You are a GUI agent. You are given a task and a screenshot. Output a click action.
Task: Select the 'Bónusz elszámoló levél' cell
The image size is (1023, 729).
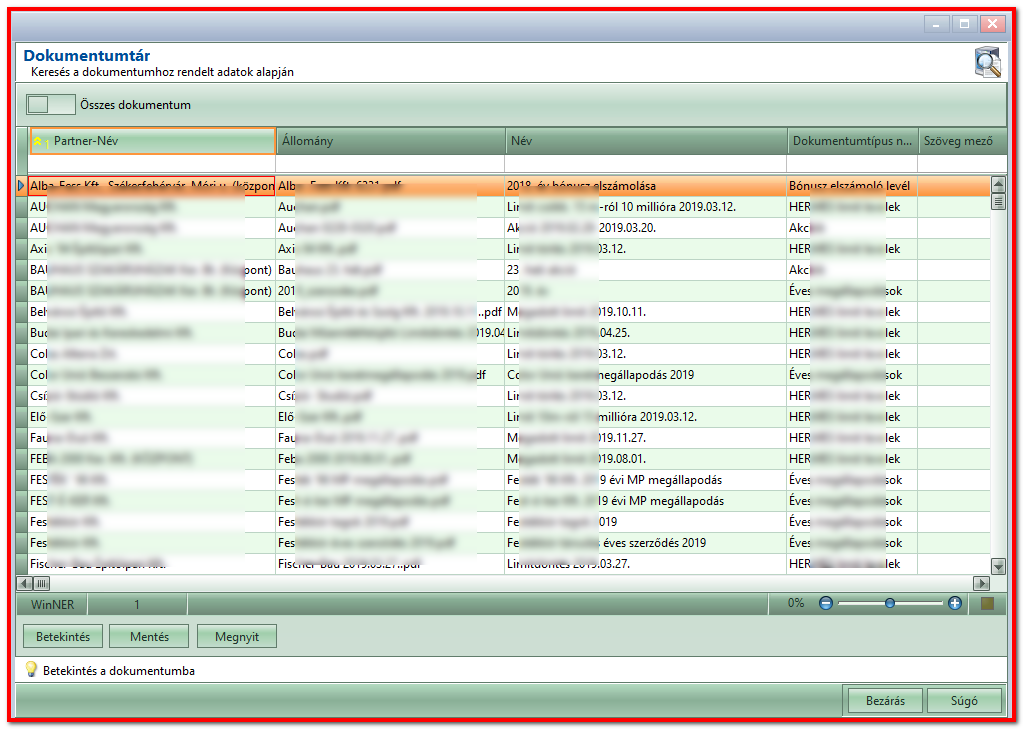[852, 186]
